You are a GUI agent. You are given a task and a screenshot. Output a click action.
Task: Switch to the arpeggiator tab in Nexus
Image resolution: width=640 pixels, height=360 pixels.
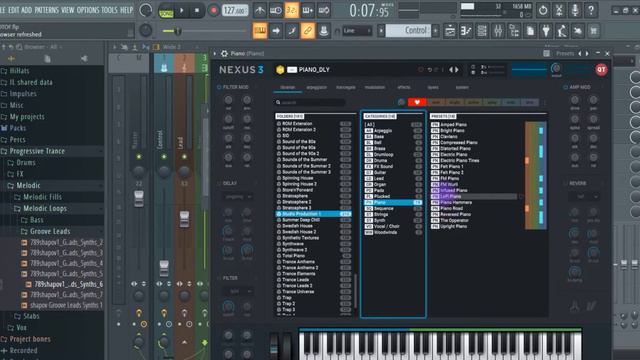tap(316, 87)
